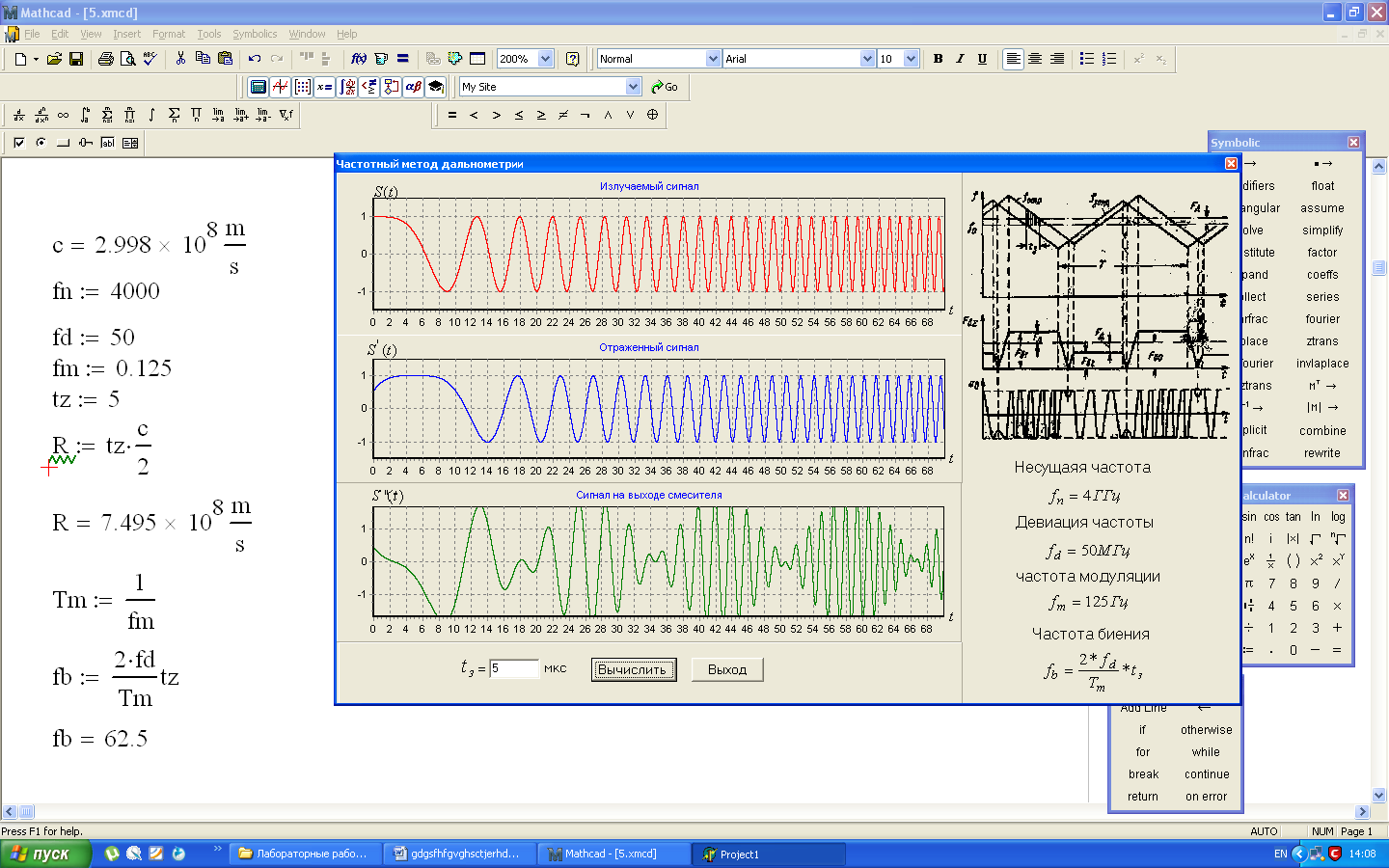Toggle numbered list formatting
1389x868 pixels.
coord(1109,59)
